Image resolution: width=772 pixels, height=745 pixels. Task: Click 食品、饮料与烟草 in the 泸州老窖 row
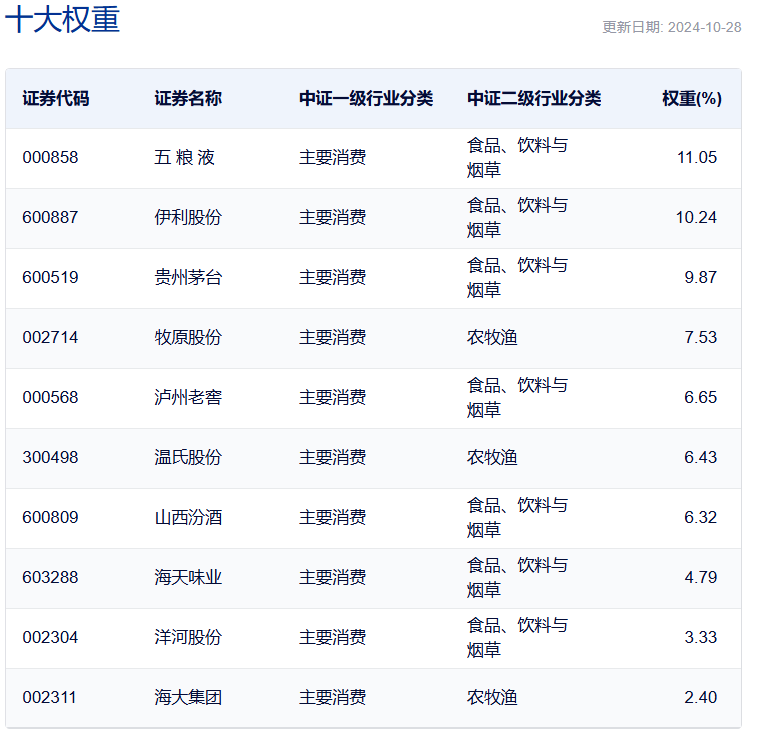tap(517, 397)
